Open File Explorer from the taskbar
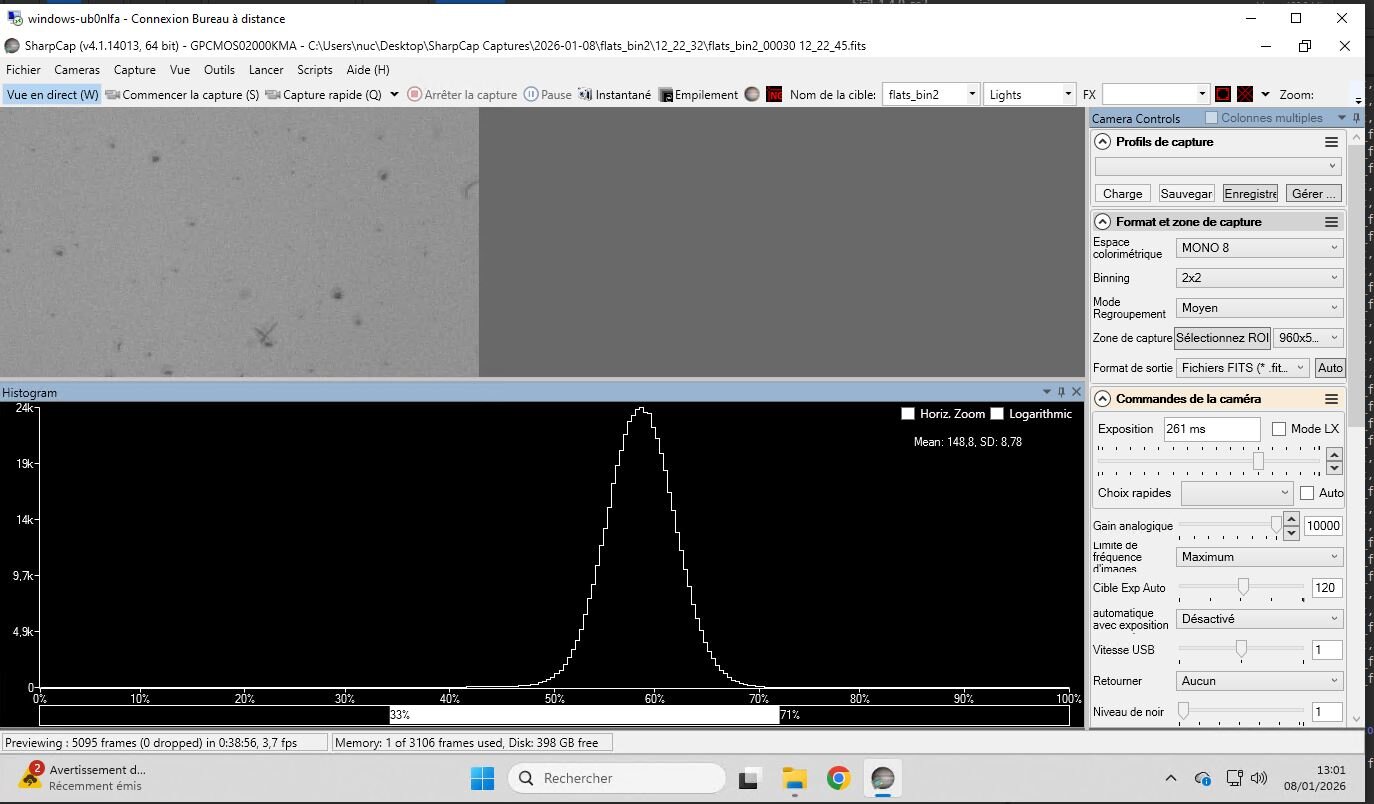Image resolution: width=1374 pixels, height=804 pixels. pos(794,778)
